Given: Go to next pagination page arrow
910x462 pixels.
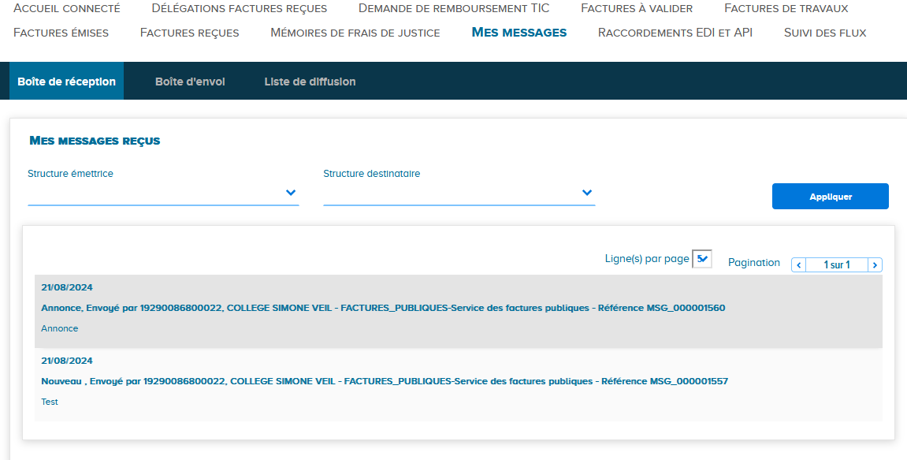Looking at the screenshot, I should (875, 265).
